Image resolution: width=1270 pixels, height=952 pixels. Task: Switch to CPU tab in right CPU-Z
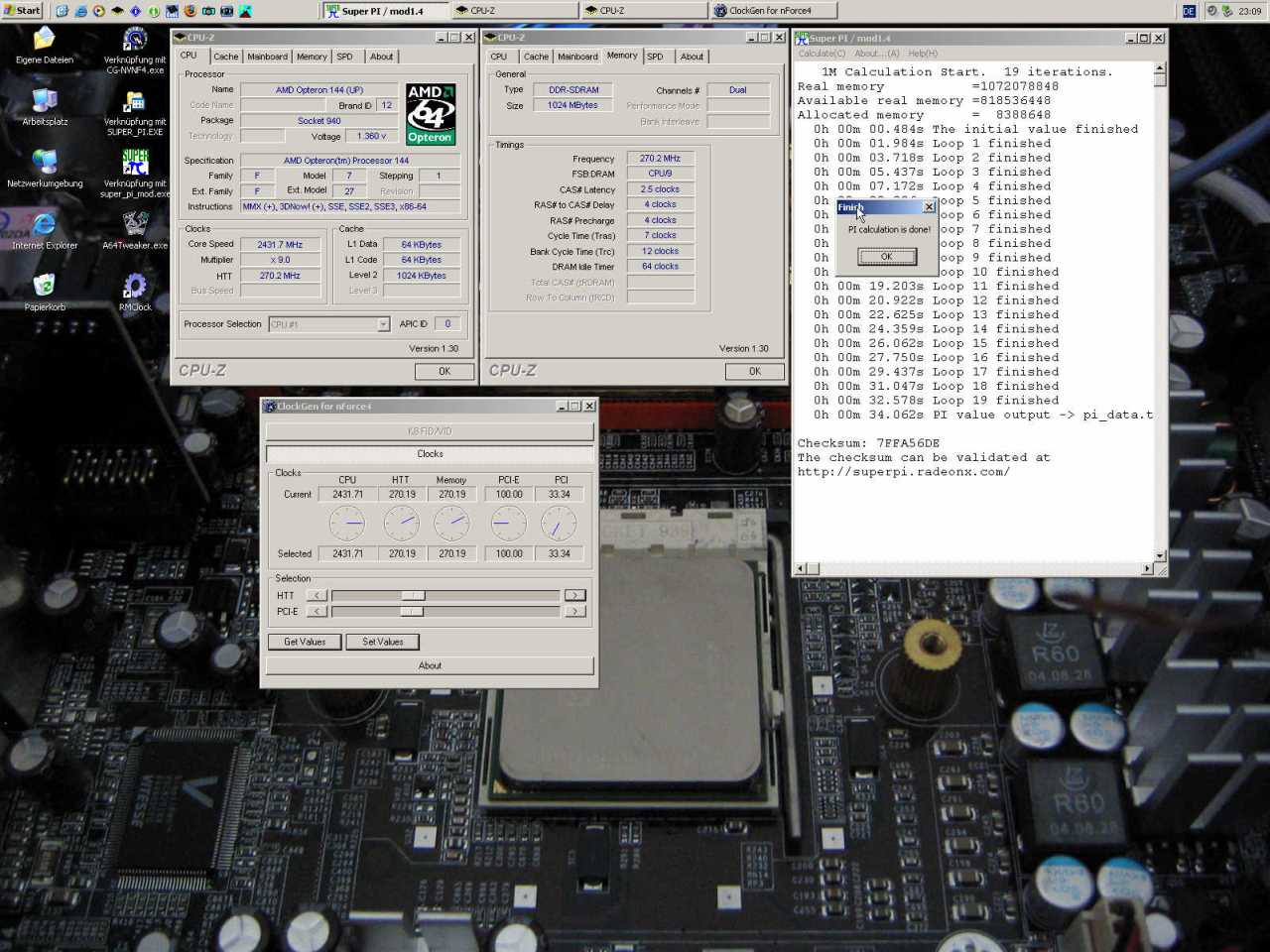tap(498, 57)
